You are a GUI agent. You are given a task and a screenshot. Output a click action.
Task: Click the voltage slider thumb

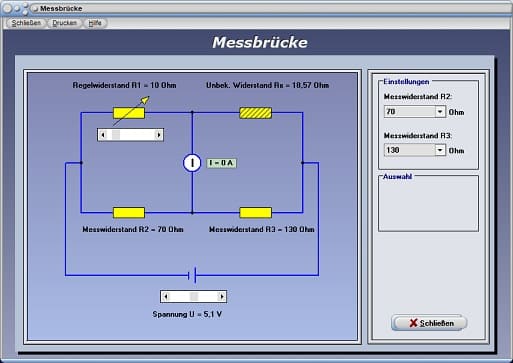(x=194, y=296)
